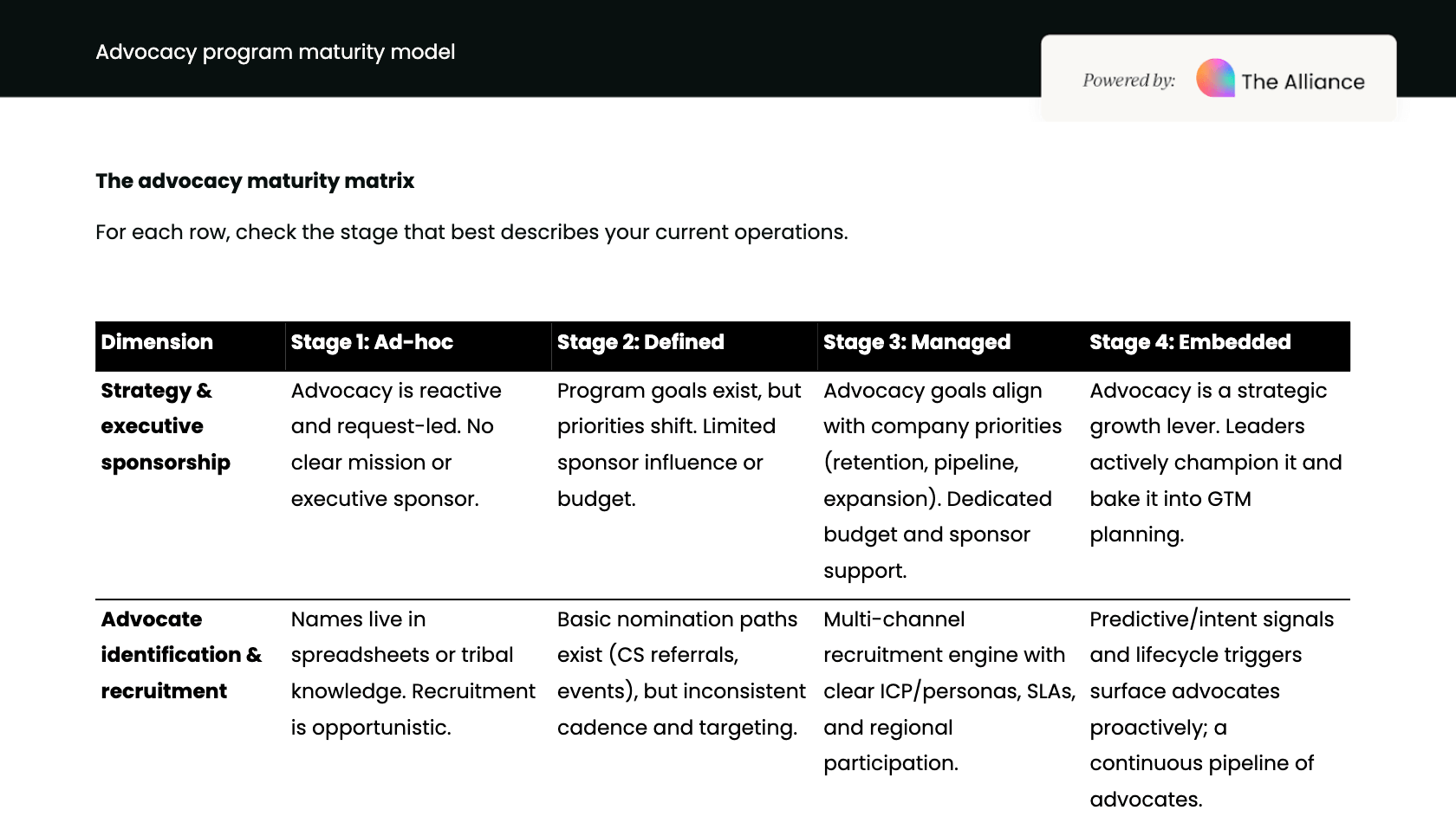Select the 'Stage 4: Embedded' column header
This screenshot has width=1456, height=823.
click(x=1190, y=342)
